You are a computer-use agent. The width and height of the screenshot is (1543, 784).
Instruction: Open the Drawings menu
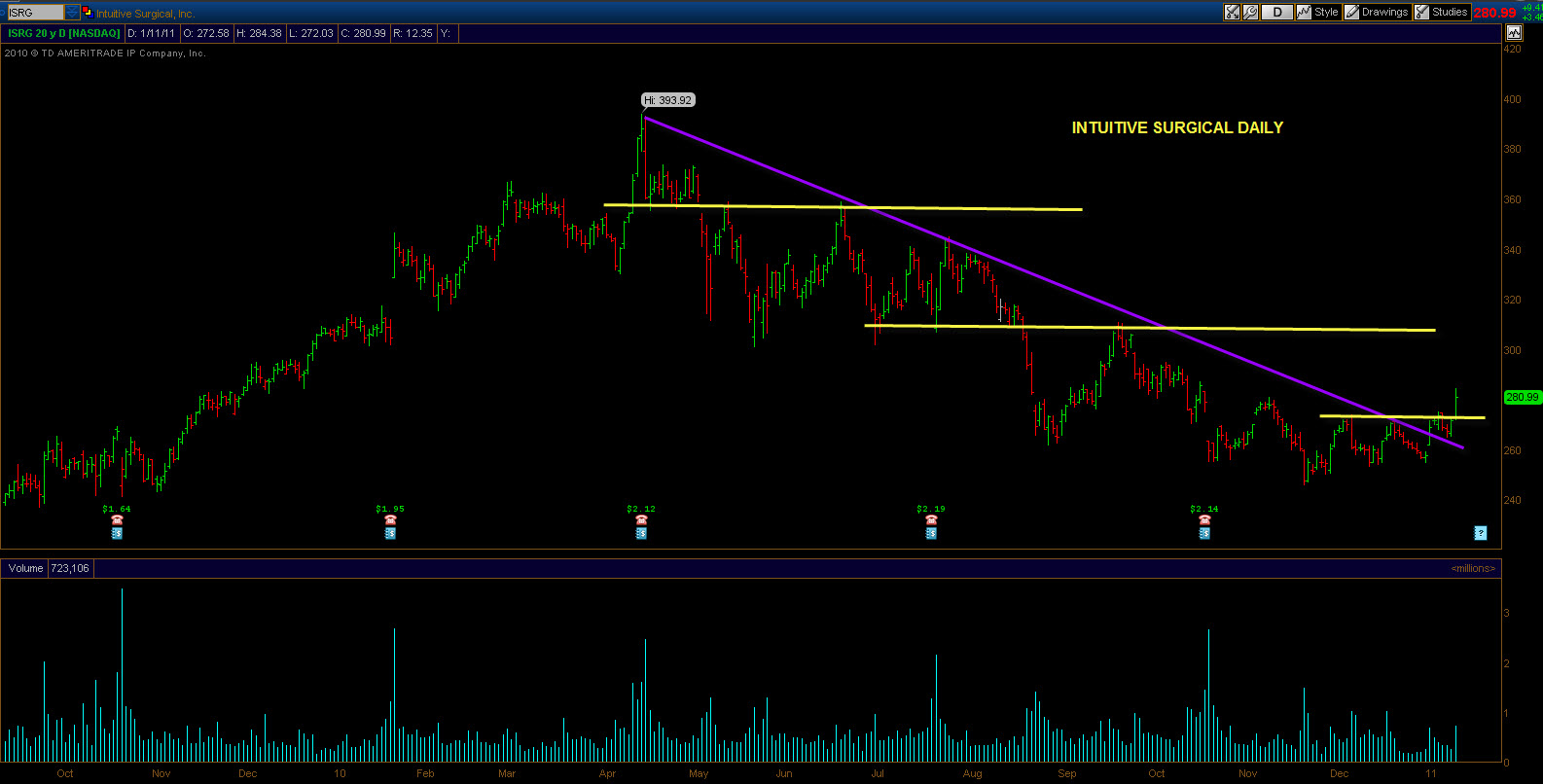tap(1377, 13)
